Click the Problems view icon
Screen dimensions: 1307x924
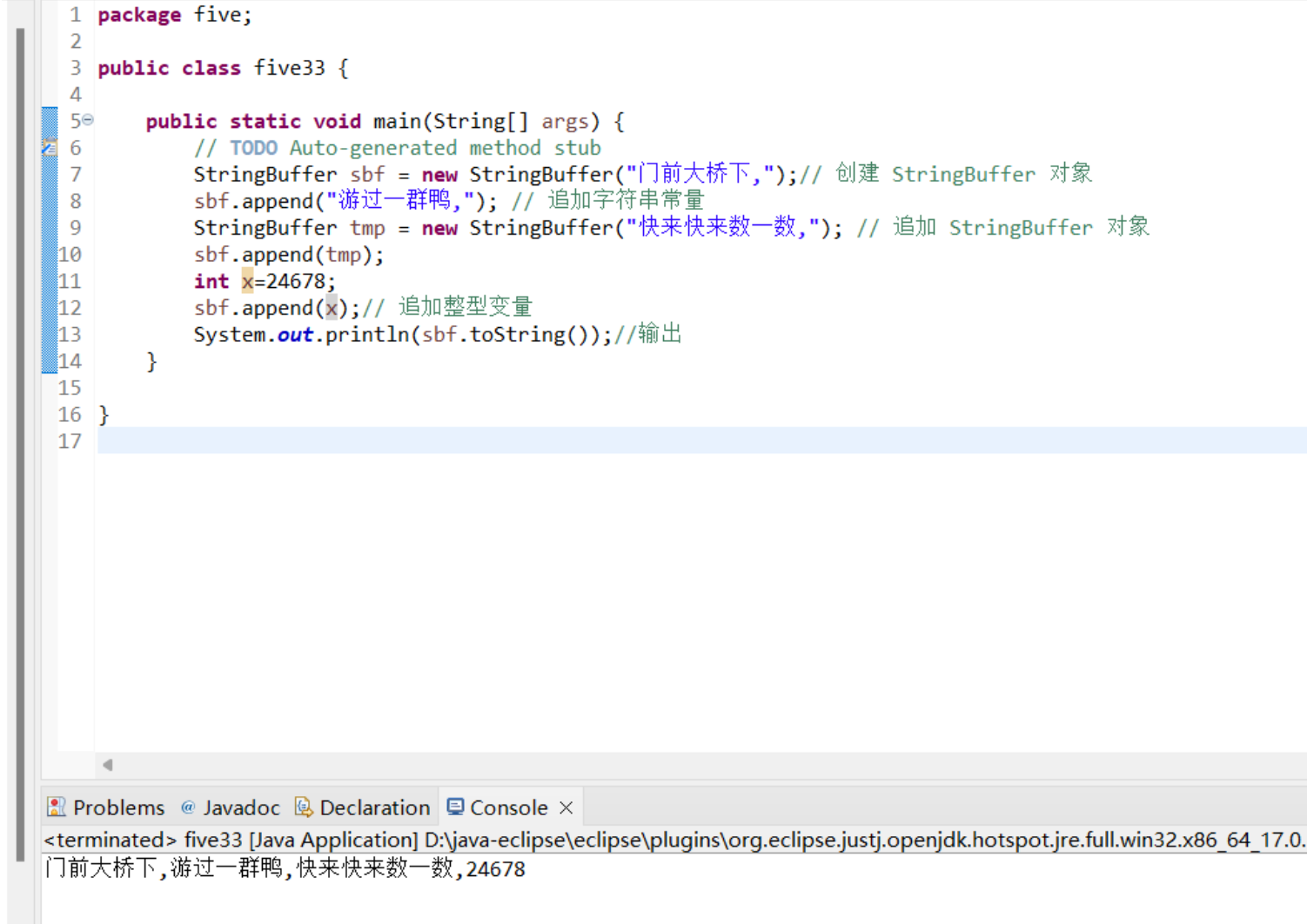(56, 807)
